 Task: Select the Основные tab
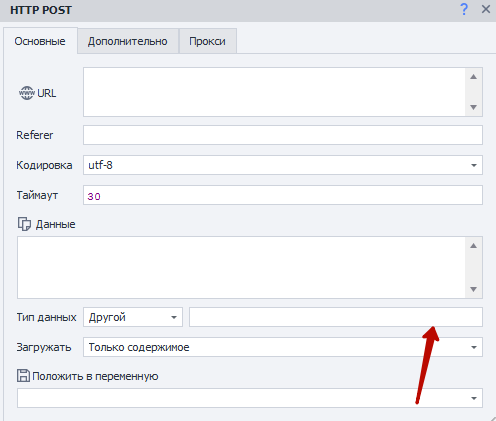pyautogui.click(x=40, y=41)
